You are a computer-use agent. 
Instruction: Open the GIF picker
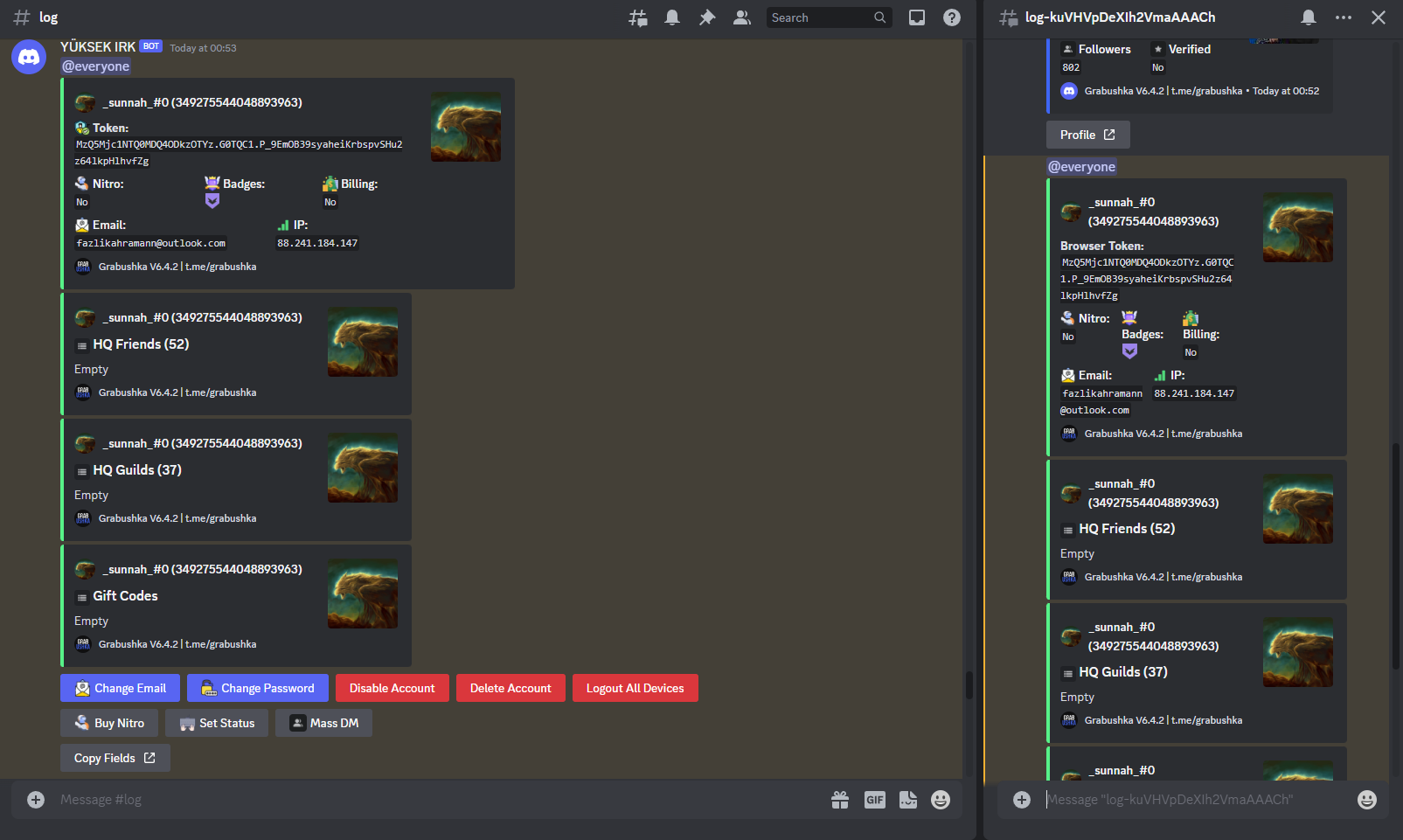875,800
